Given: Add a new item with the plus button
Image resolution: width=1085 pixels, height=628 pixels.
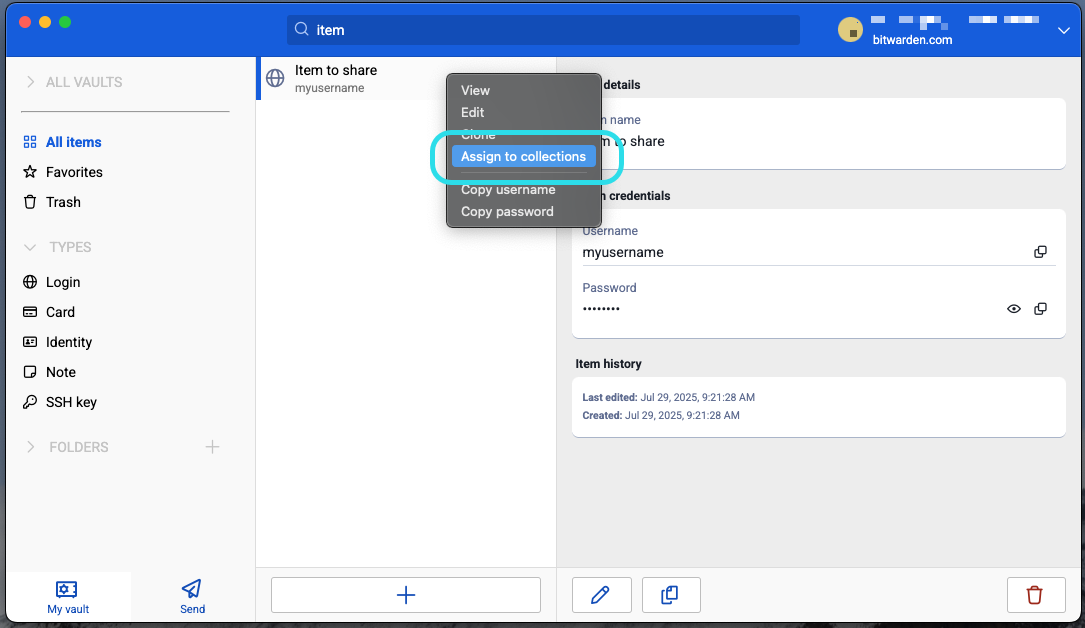Looking at the screenshot, I should click(405, 594).
